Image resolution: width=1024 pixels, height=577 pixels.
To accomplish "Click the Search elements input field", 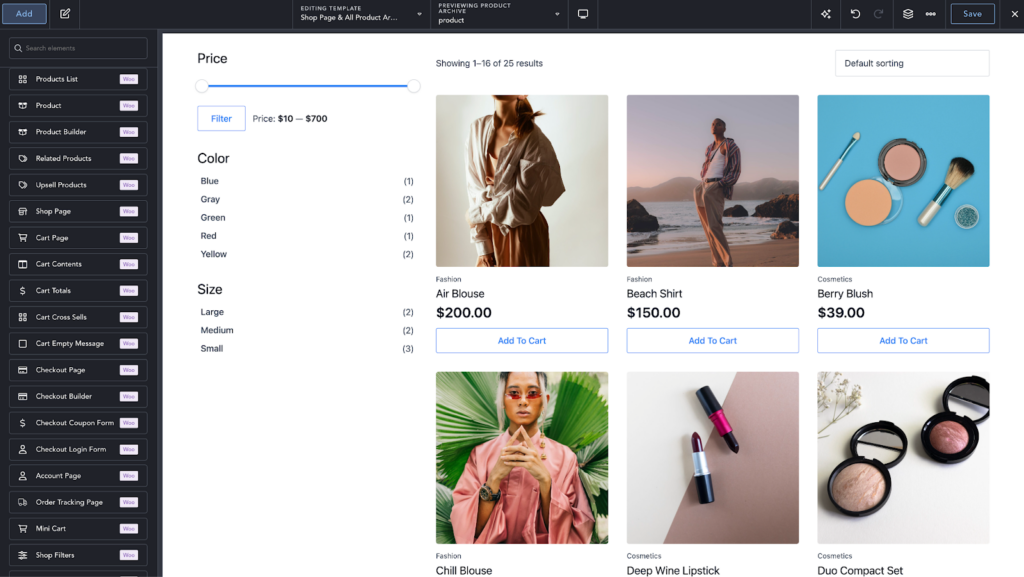I will (85, 47).
